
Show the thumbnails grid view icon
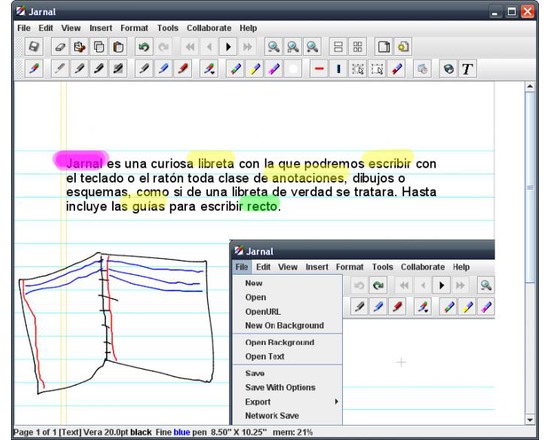pos(357,47)
